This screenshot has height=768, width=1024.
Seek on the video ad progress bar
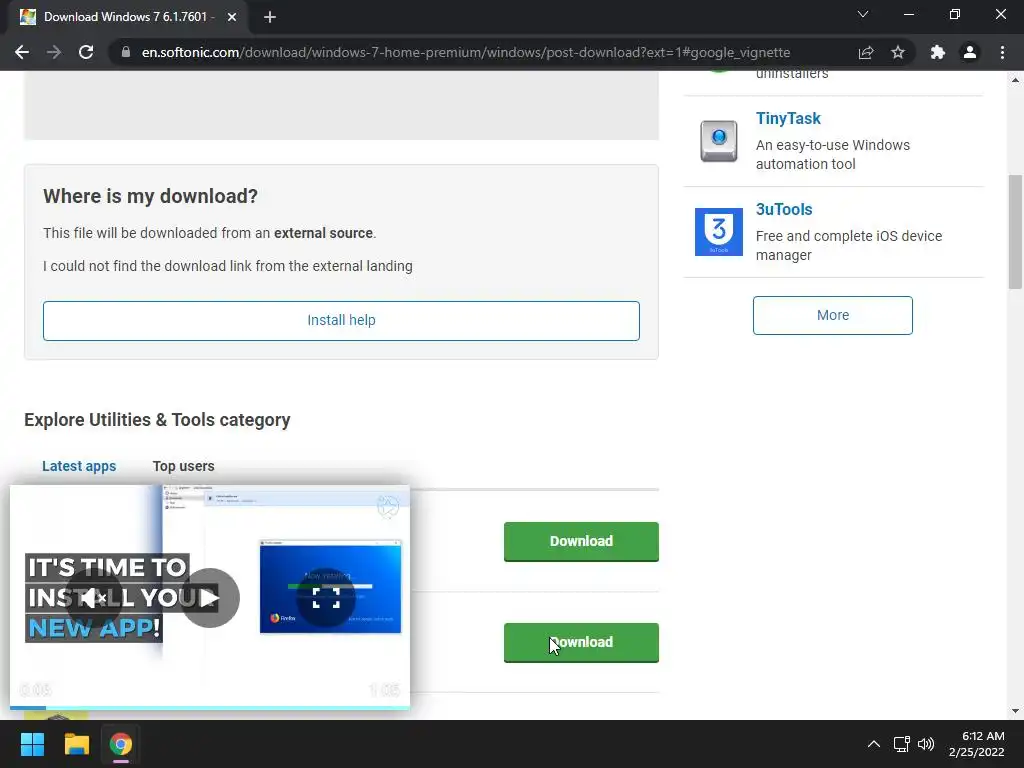[210, 707]
